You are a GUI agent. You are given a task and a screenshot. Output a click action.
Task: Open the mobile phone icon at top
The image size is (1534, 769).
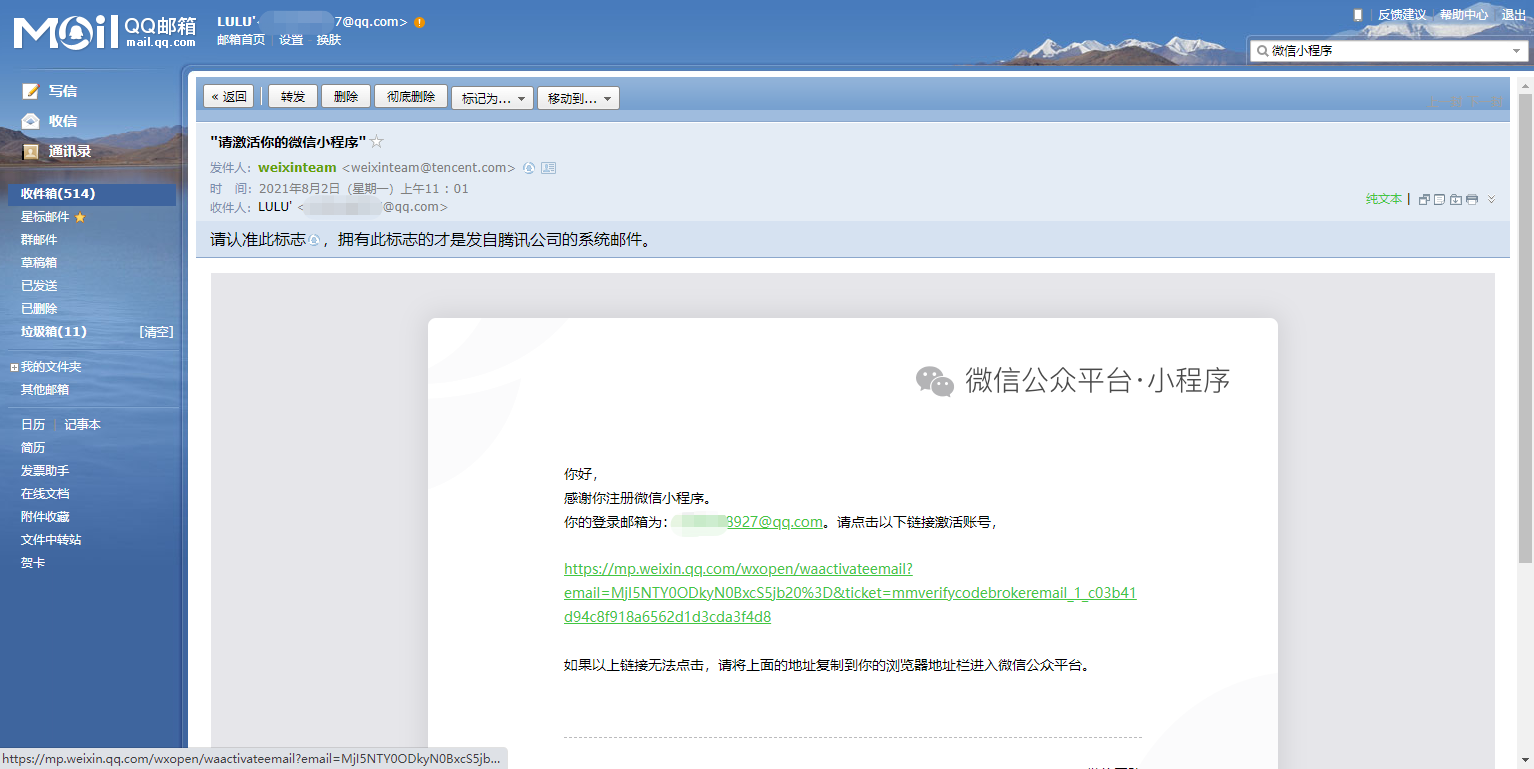tap(1357, 15)
